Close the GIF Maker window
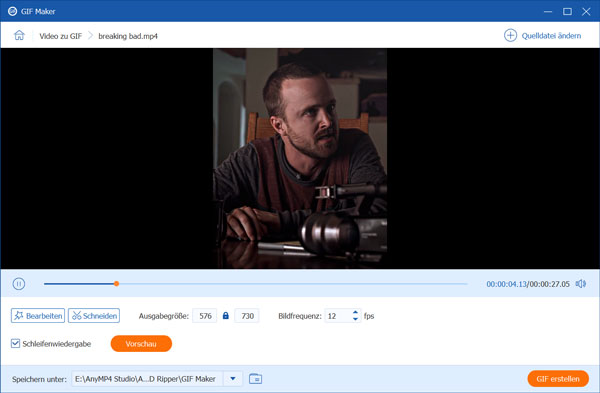The image size is (600, 393). click(x=586, y=11)
